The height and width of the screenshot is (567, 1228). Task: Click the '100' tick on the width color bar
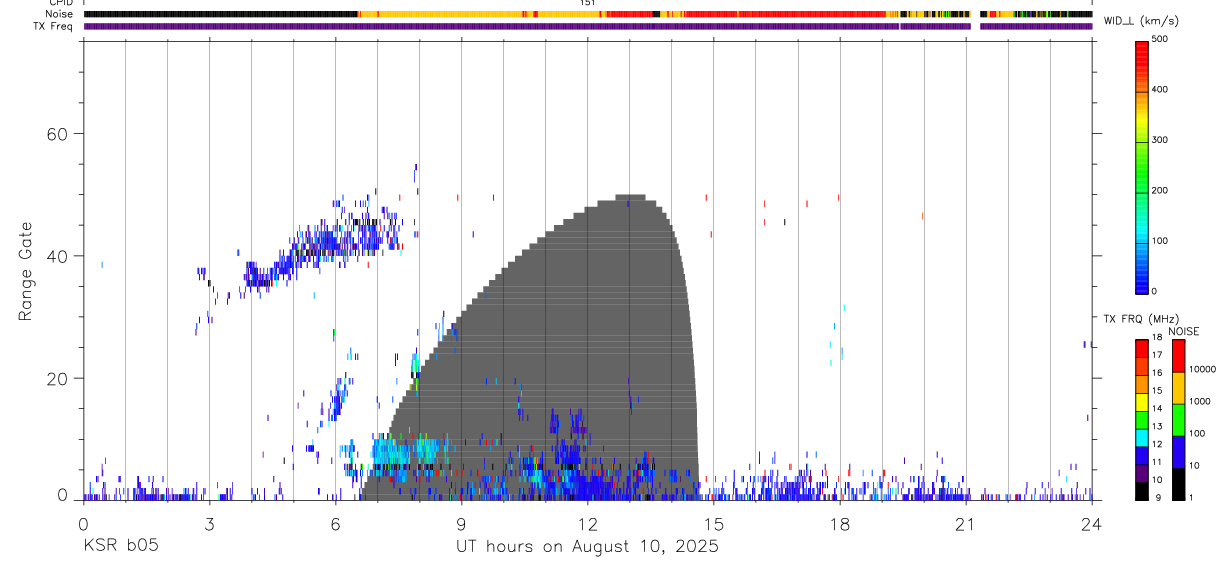1160,241
